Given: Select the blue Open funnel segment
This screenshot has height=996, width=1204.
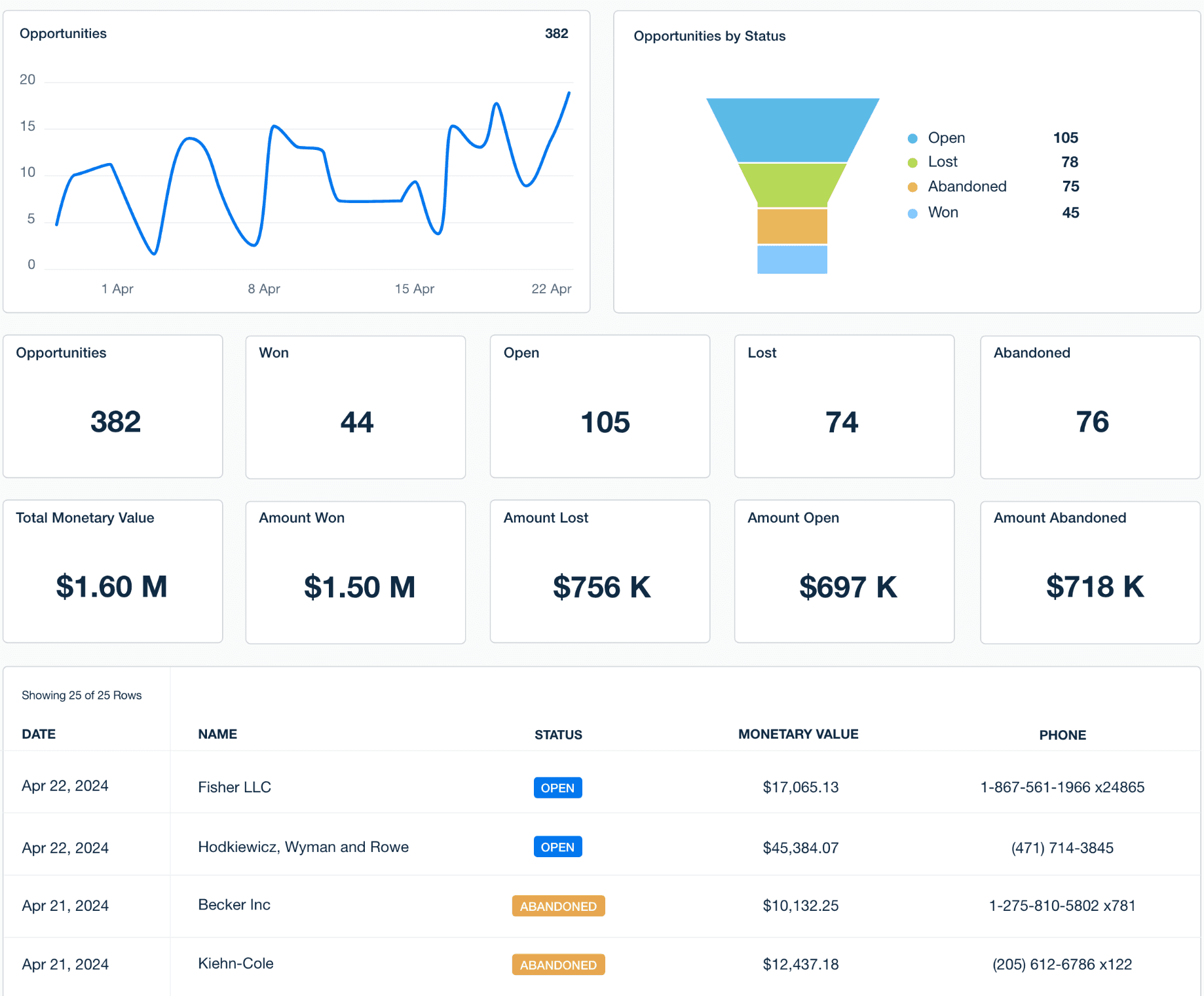Looking at the screenshot, I should (792, 130).
